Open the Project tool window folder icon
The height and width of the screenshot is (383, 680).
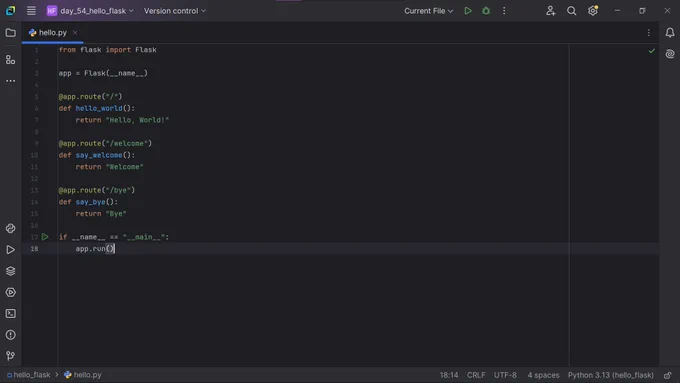[x=10, y=33]
